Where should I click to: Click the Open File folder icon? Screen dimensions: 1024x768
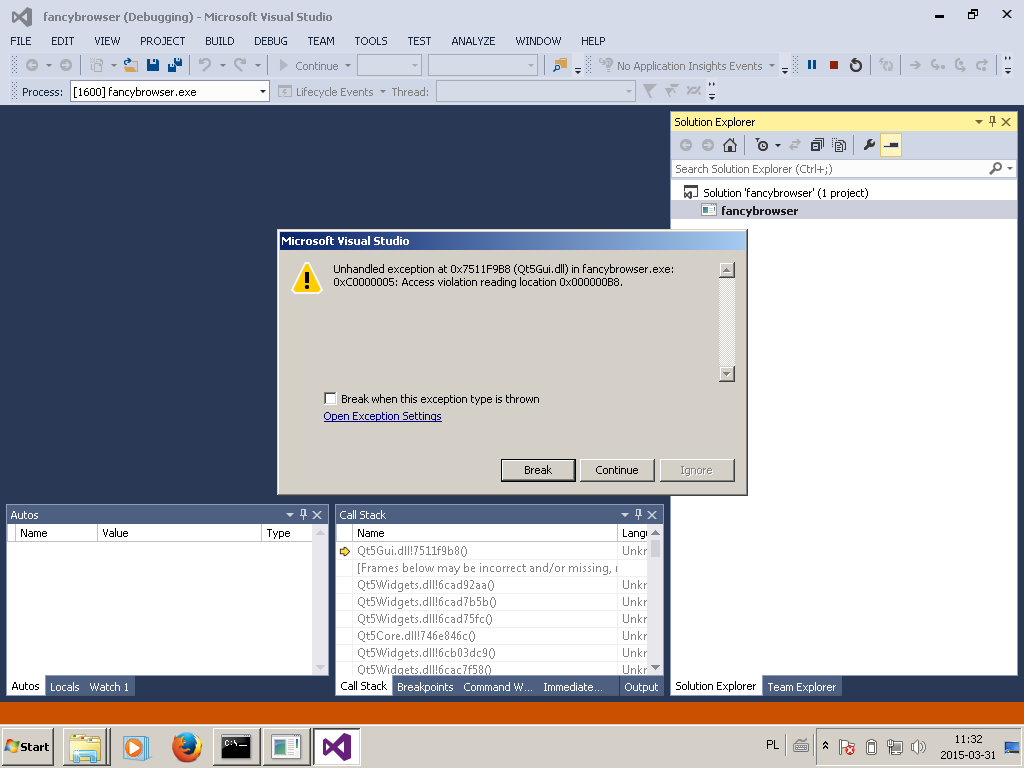pos(131,65)
